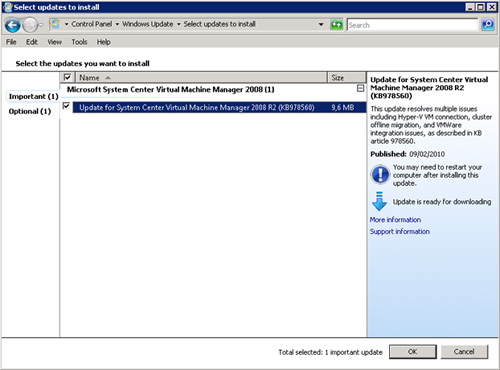
Task: Select the Important (1) category
Action: [33, 96]
